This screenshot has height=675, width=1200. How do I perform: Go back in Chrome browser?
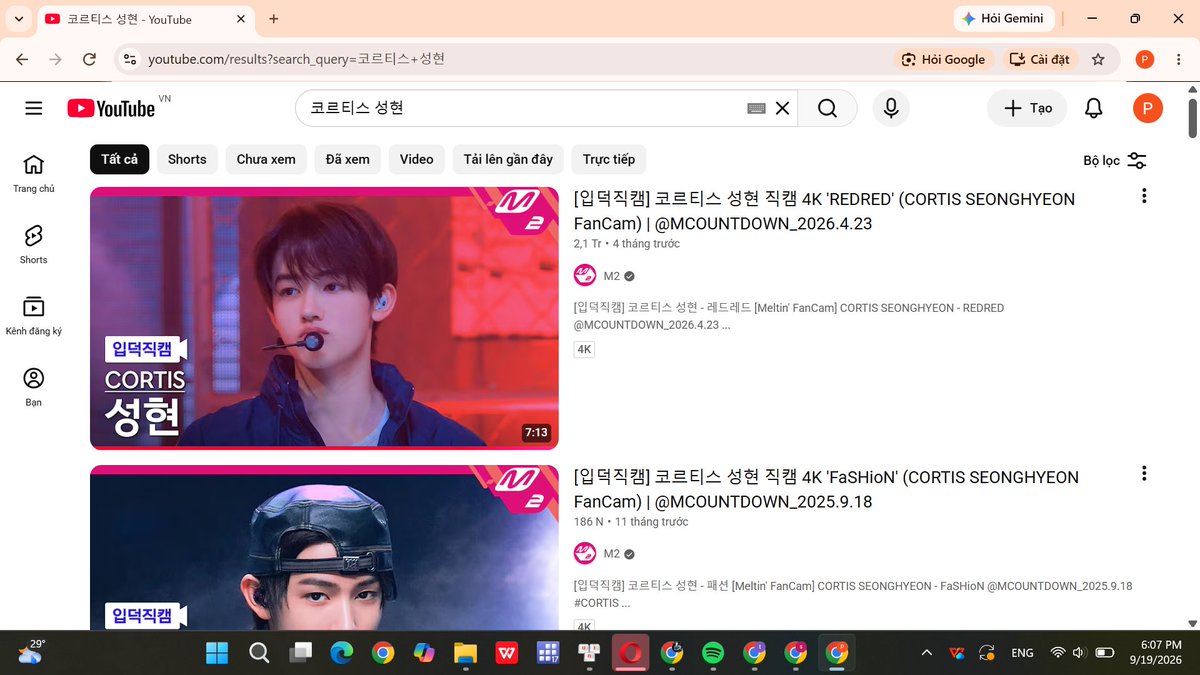point(22,59)
